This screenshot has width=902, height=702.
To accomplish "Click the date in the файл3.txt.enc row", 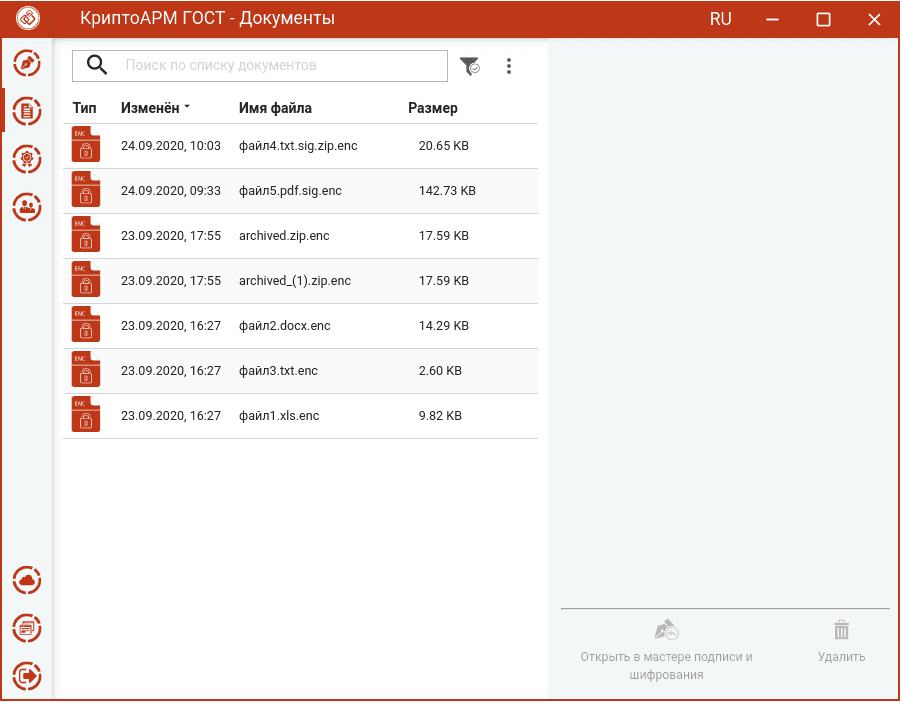I will click(171, 371).
